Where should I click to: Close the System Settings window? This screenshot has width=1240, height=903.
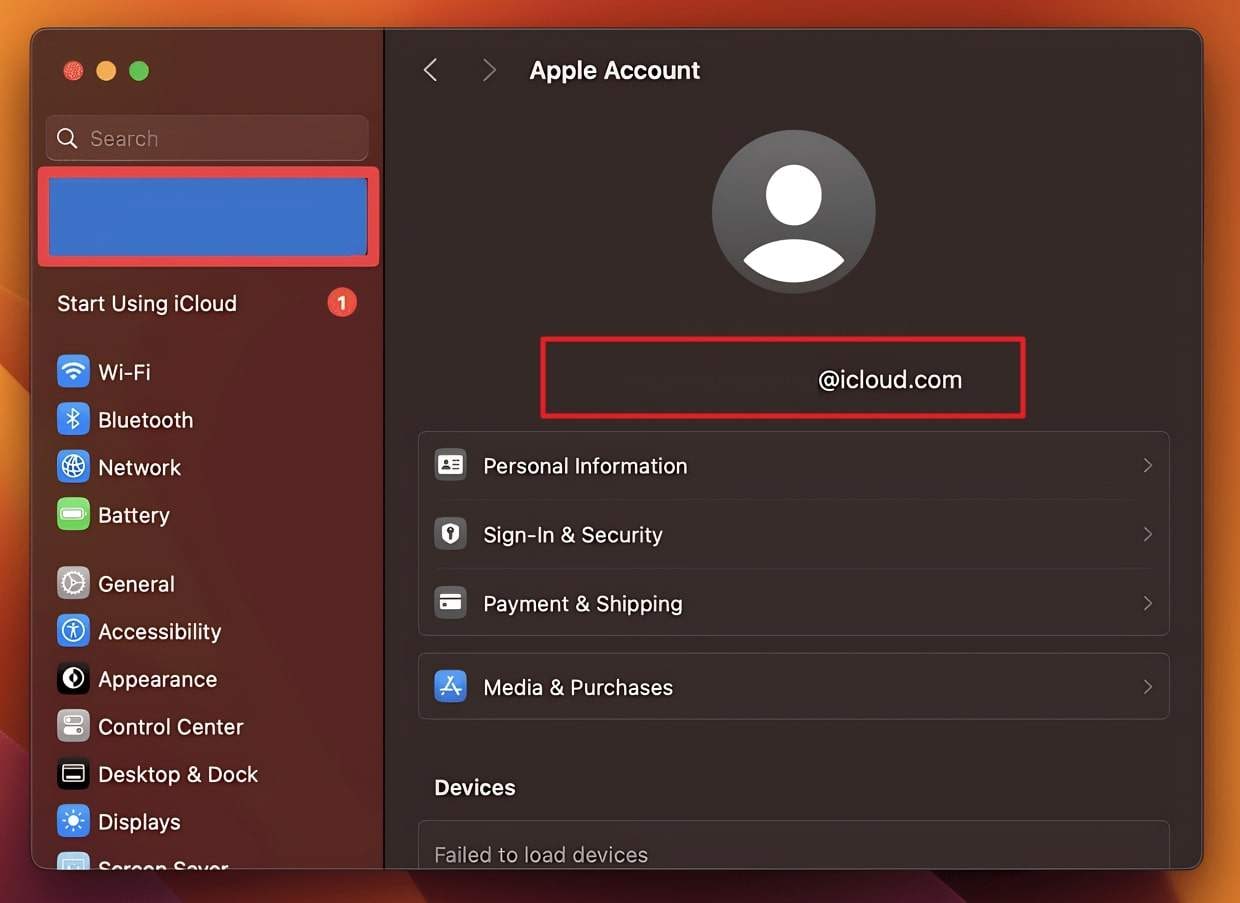[x=73, y=71]
